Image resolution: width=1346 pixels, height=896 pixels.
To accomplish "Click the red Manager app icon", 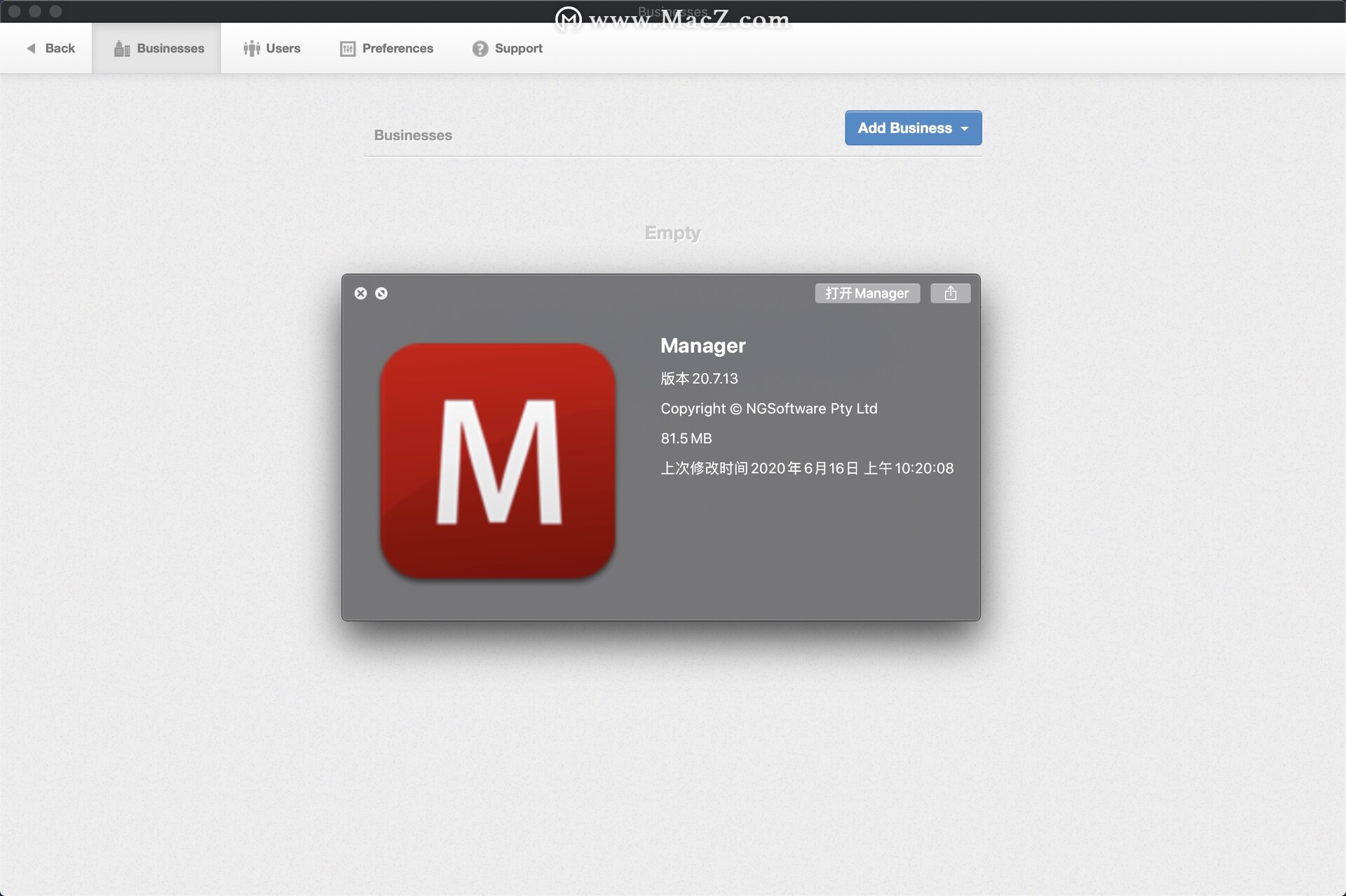I will 498,461.
